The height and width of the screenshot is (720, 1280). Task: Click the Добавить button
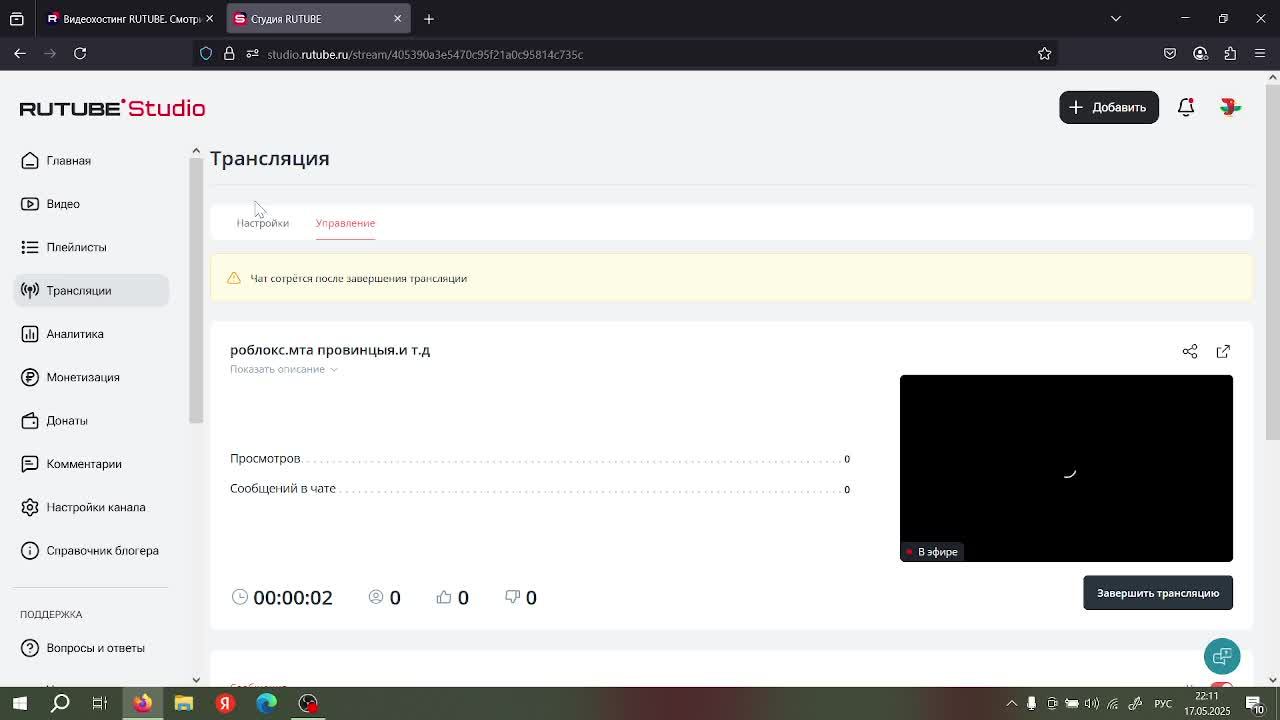[1109, 107]
